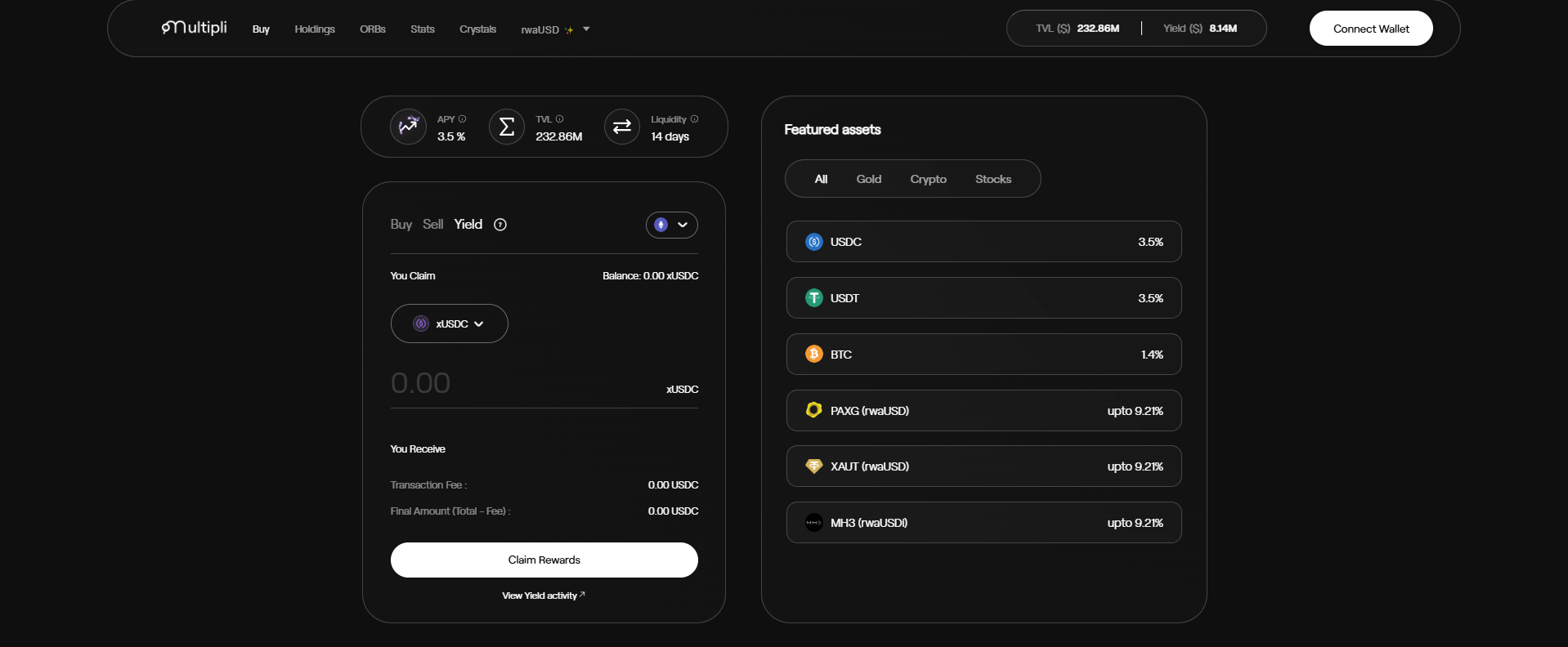Click the Final Amount 0.00 USDC value
Screen dimensions: 1568x647
674,511
